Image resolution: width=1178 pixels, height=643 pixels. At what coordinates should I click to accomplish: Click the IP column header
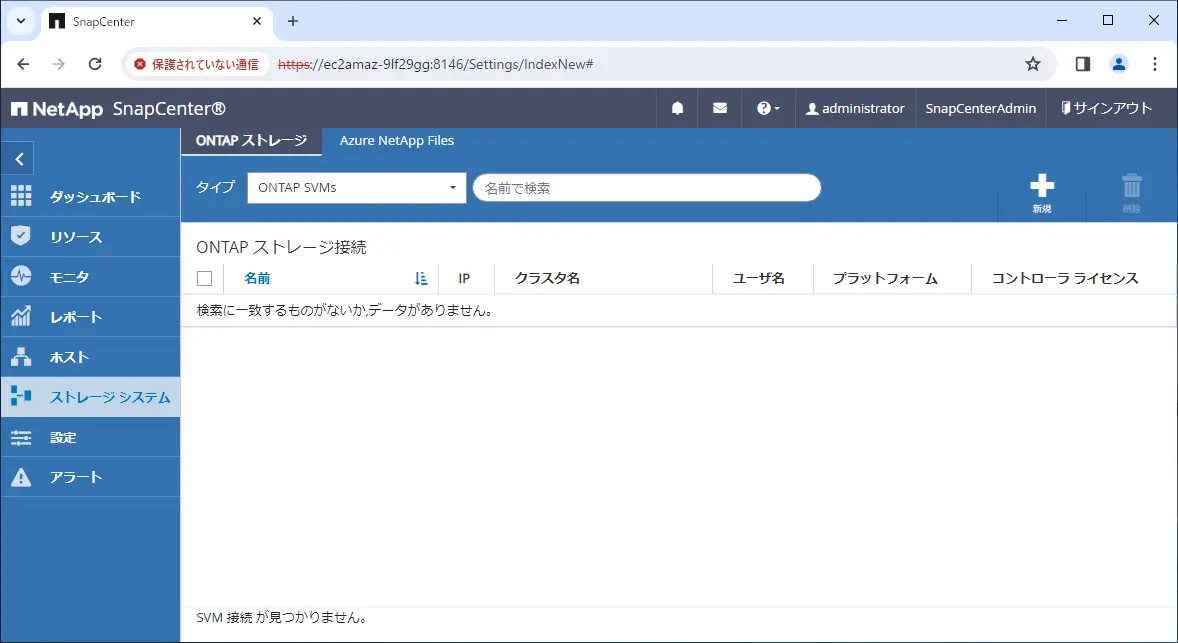464,279
